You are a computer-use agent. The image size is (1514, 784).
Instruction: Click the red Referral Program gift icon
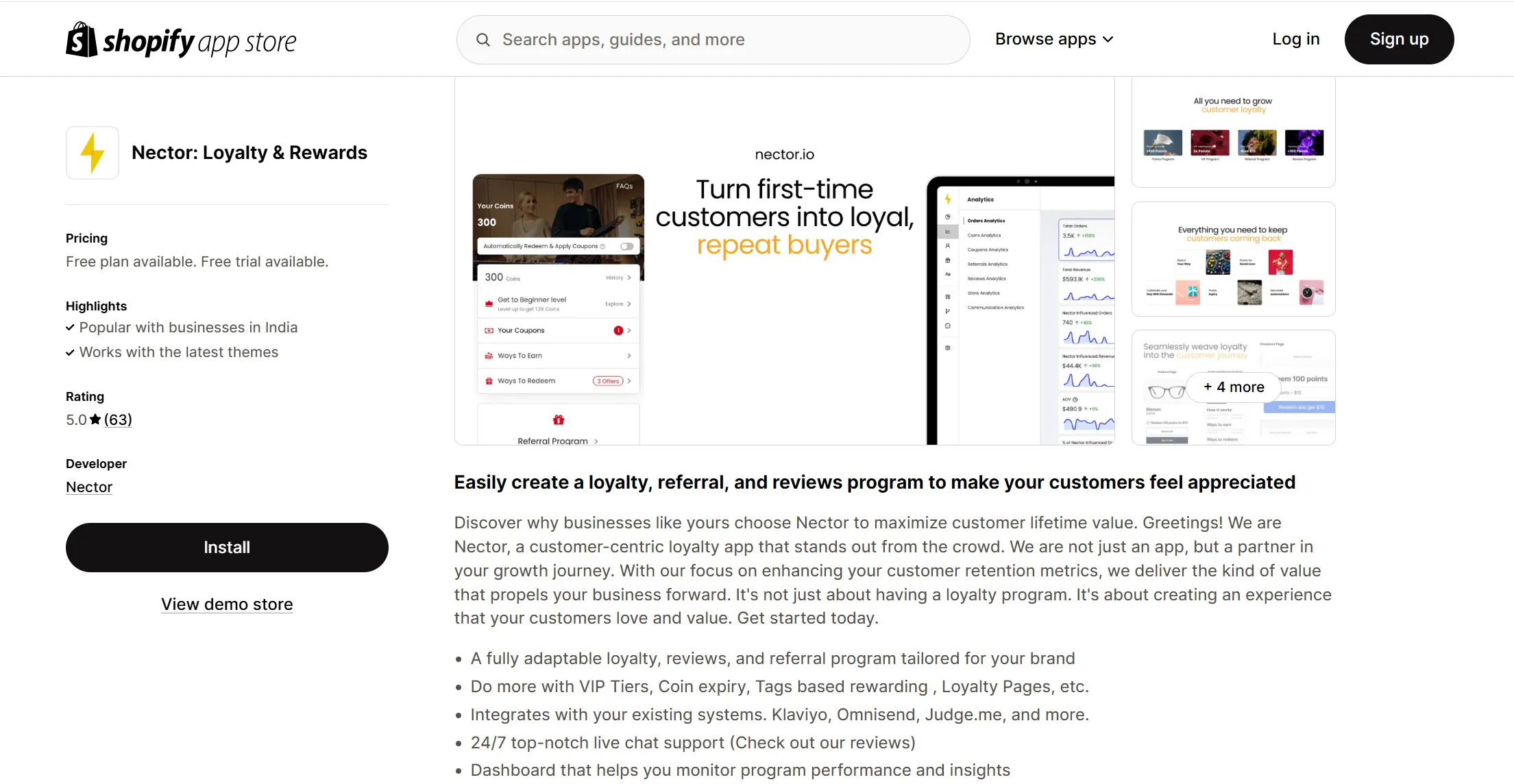pyautogui.click(x=558, y=419)
